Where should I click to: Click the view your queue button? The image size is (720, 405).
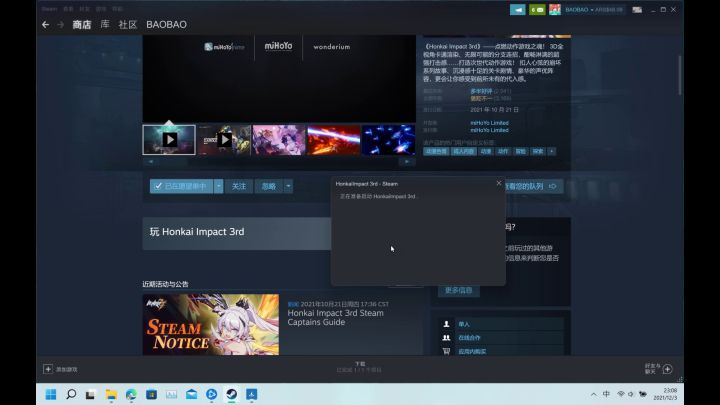click(x=534, y=186)
